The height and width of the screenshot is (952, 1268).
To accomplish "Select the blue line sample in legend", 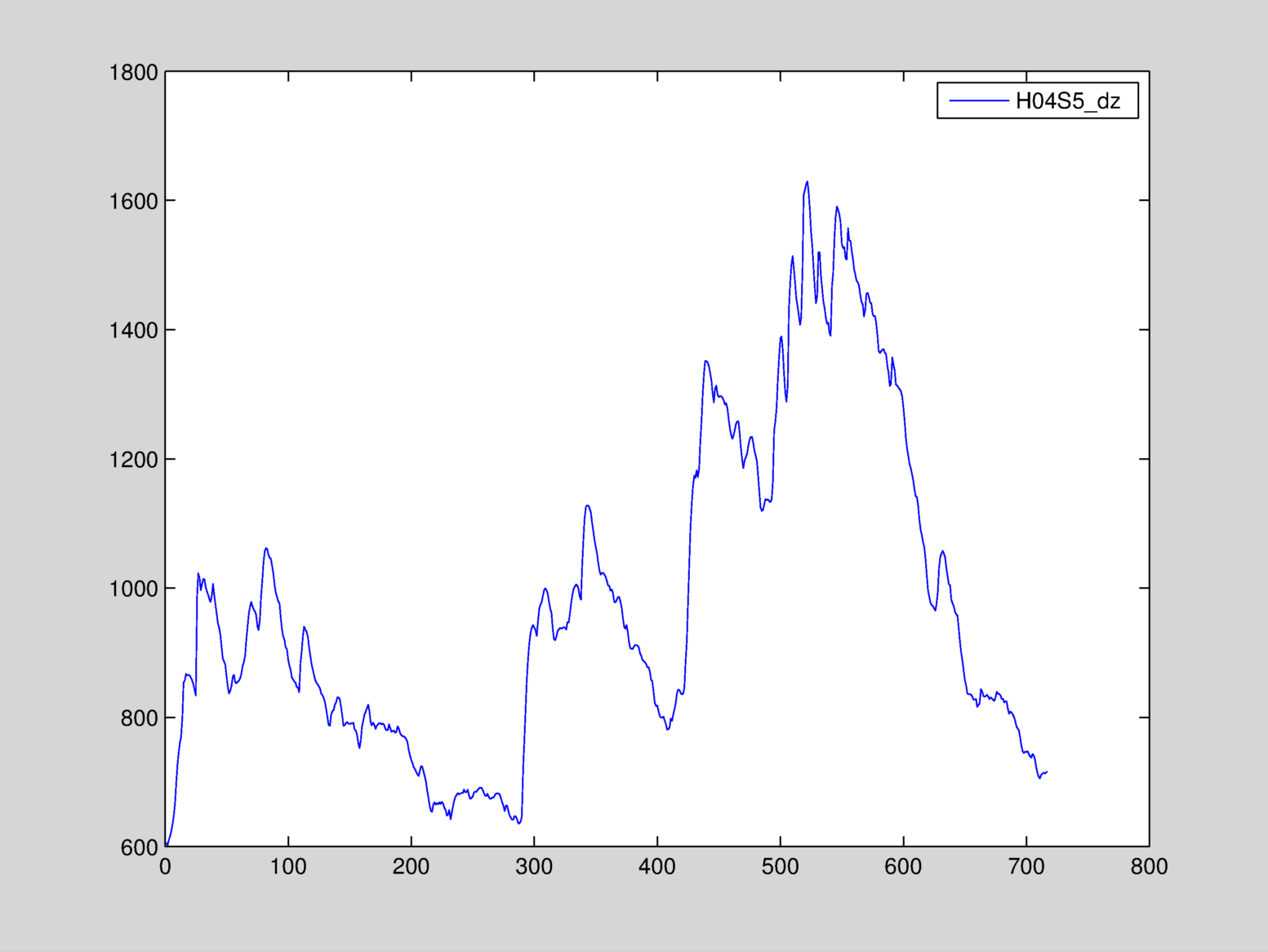I will (x=978, y=100).
